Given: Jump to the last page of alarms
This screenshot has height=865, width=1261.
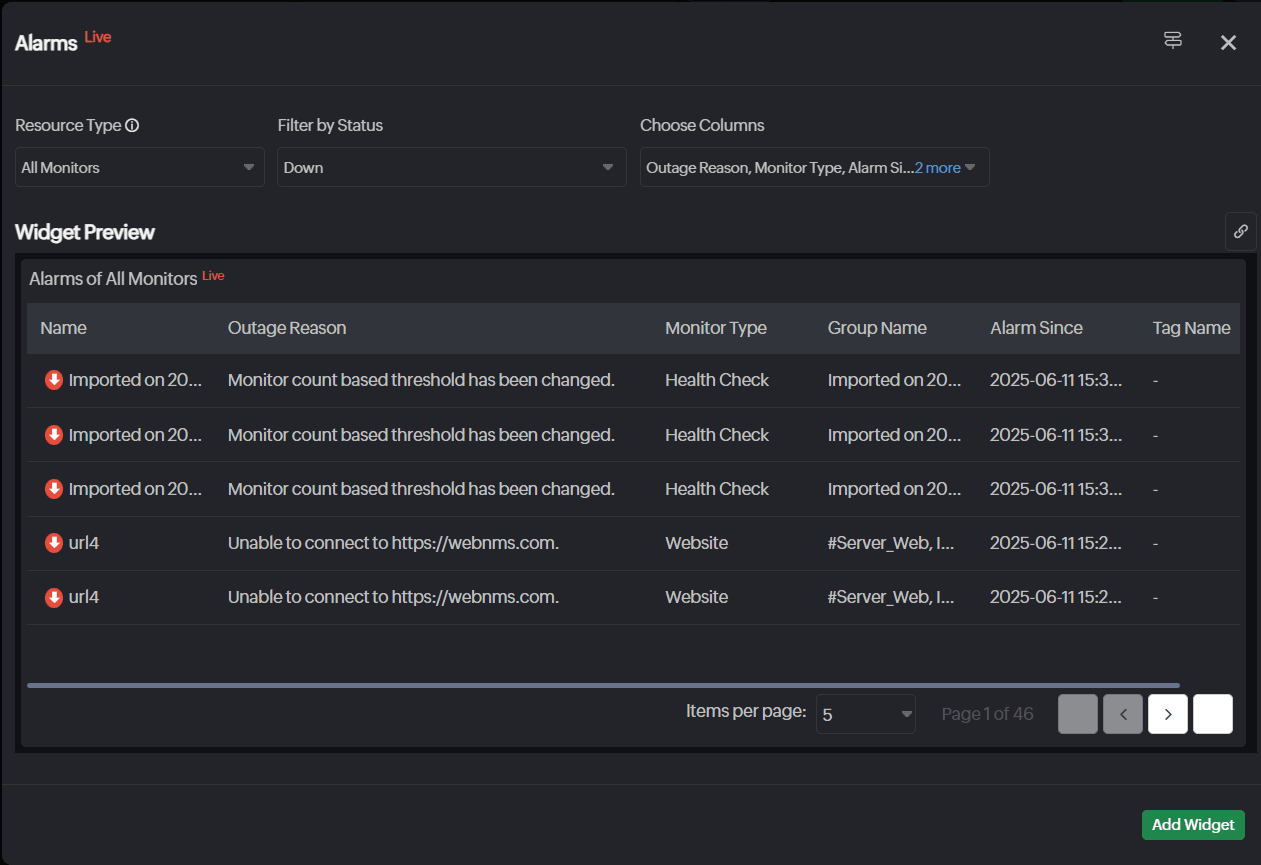Looking at the screenshot, I should click(1212, 714).
